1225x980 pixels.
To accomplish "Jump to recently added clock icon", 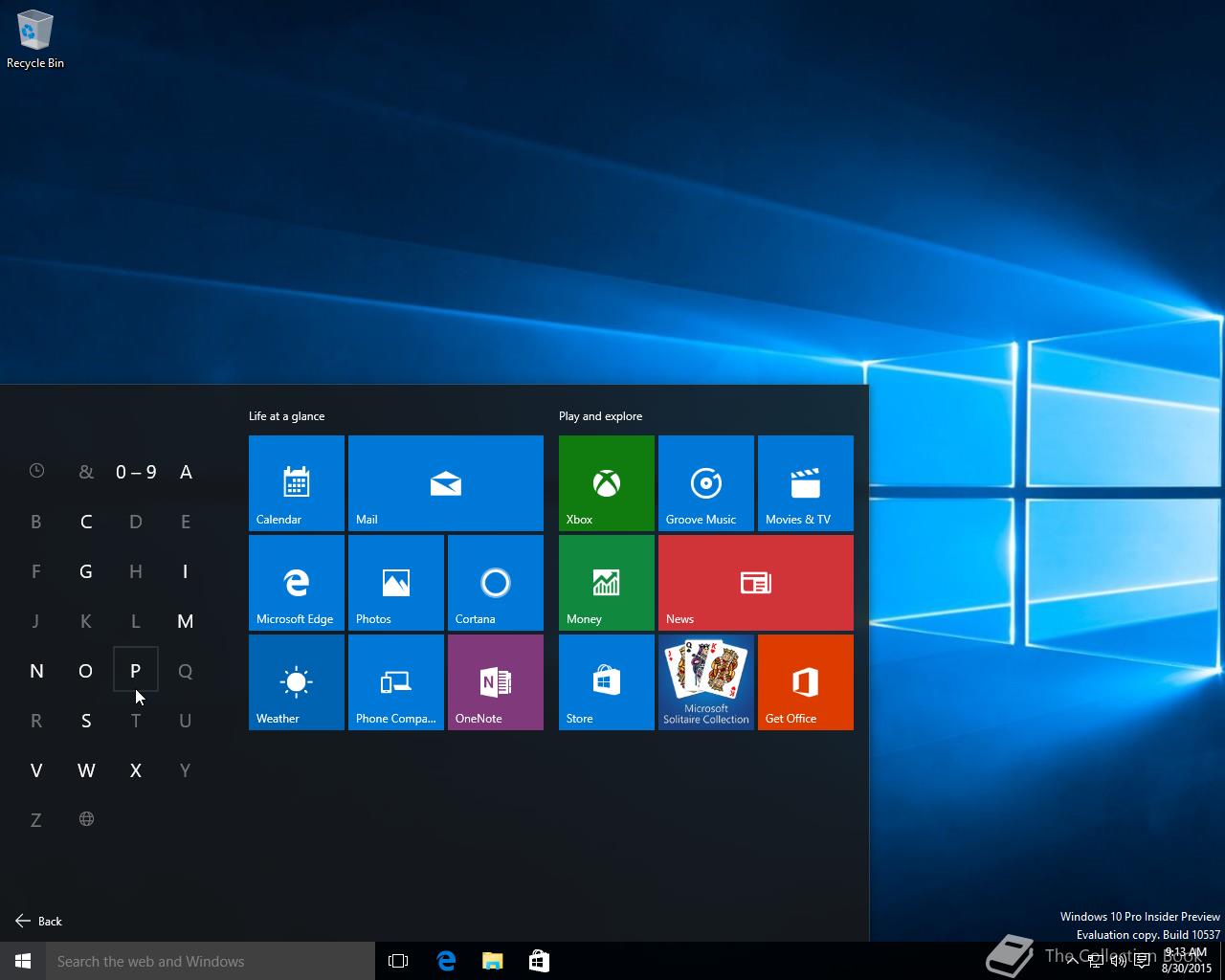I will pos(36,471).
